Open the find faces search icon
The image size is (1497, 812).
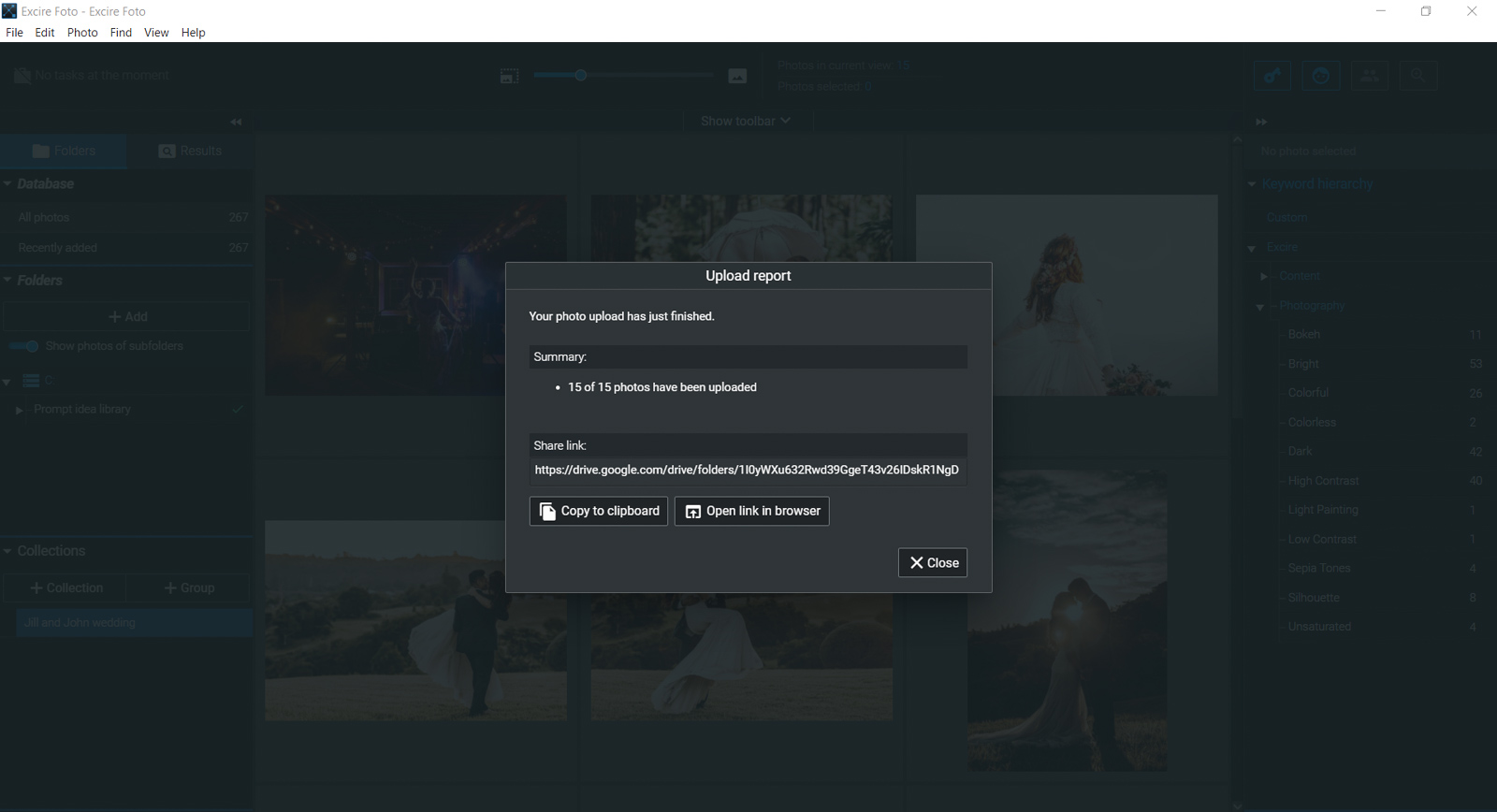click(x=1321, y=76)
